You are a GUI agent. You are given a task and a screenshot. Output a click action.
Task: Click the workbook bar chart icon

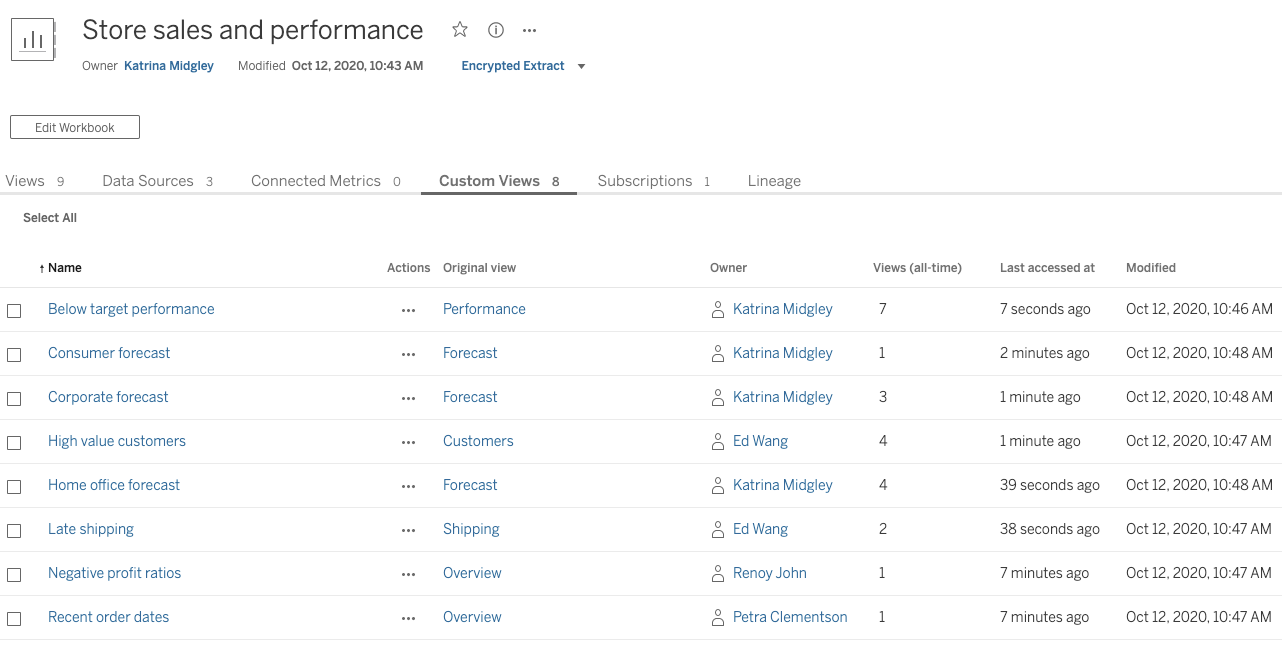click(x=33, y=39)
